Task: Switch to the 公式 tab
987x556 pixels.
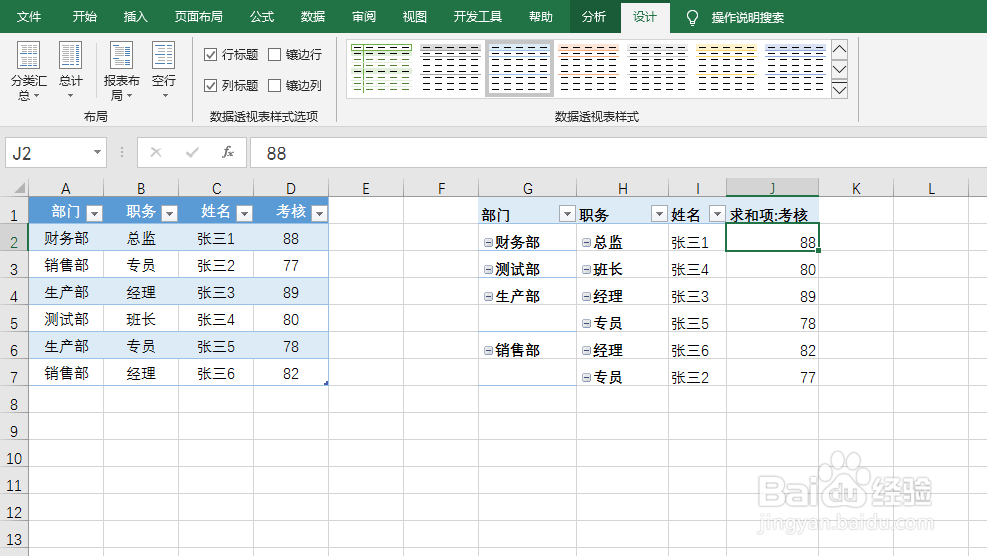Action: click(262, 17)
